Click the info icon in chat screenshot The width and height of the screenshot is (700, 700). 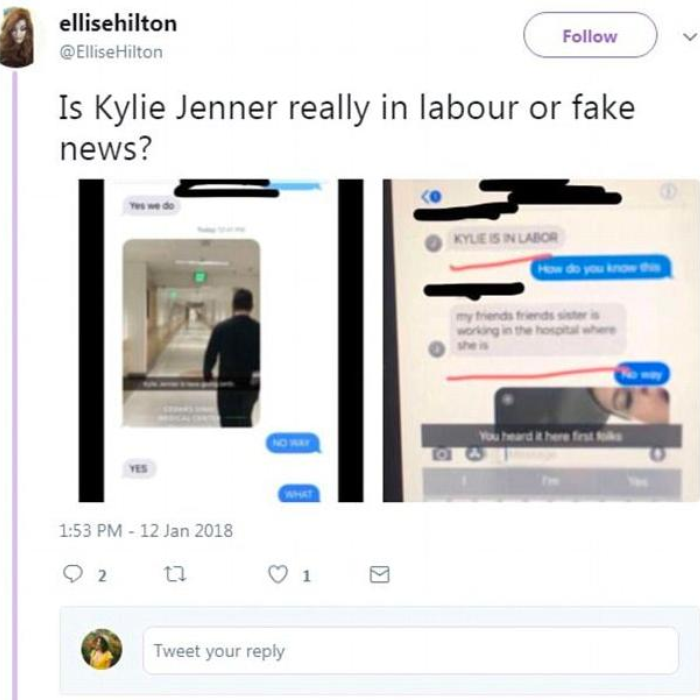(x=668, y=192)
